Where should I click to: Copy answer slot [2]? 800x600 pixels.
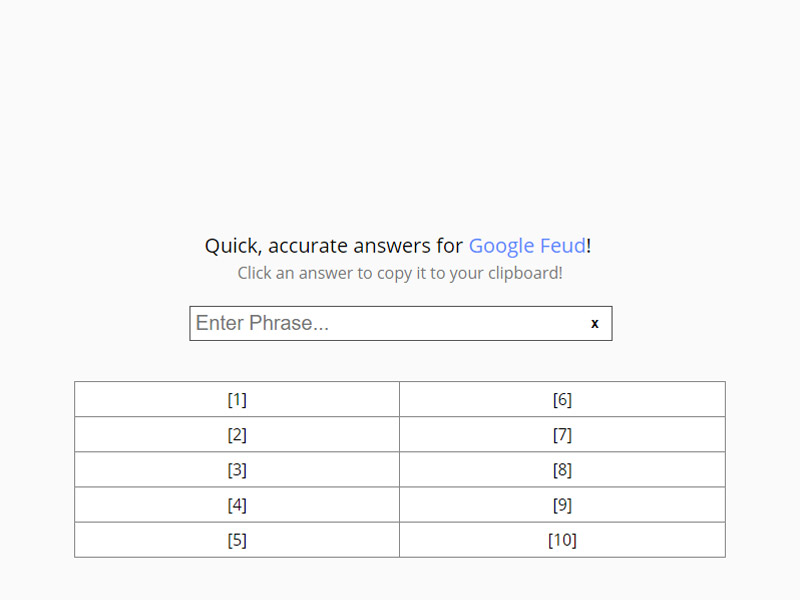point(237,434)
